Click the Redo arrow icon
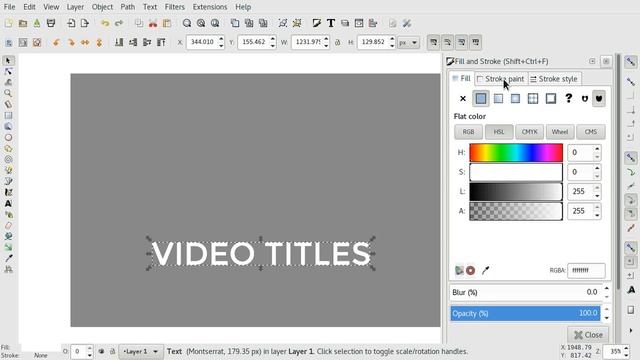Screen dimensions: 640x360 tap(119, 23)
